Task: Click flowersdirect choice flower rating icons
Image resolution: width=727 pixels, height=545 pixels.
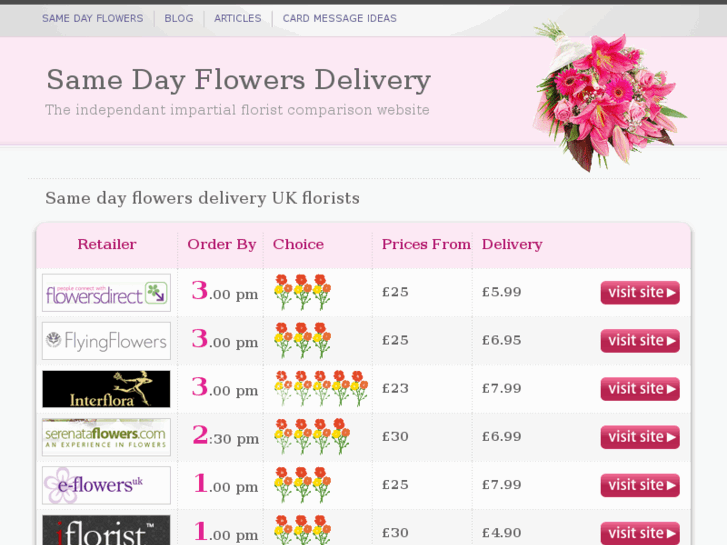Action: coord(303,292)
